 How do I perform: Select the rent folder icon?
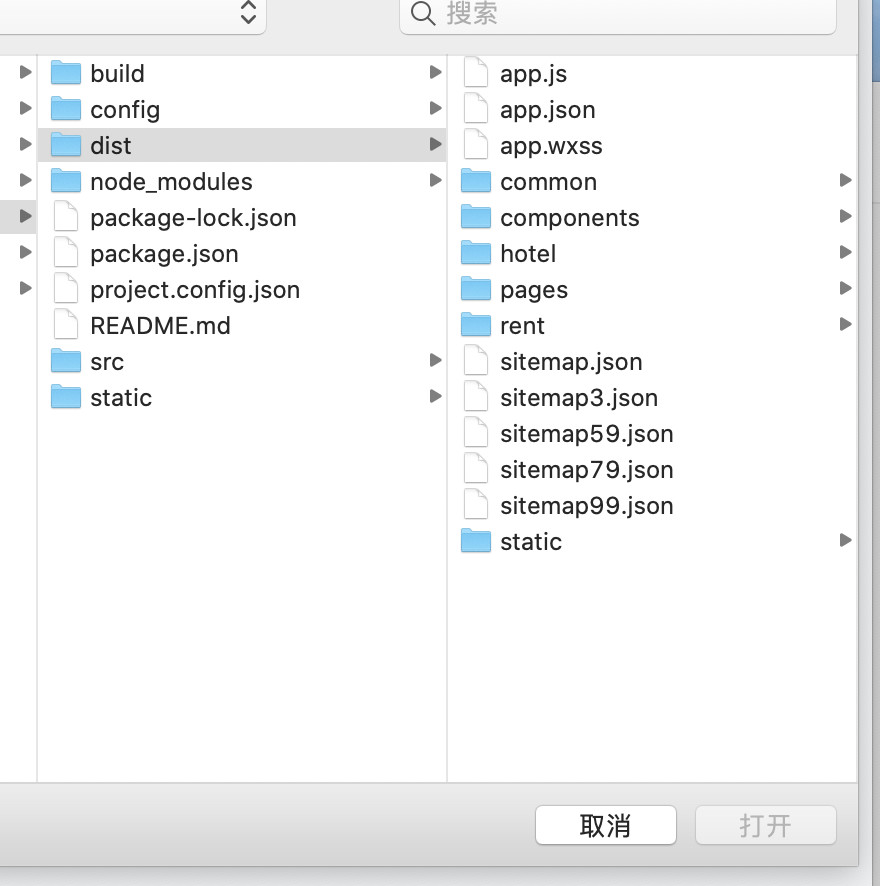click(475, 325)
